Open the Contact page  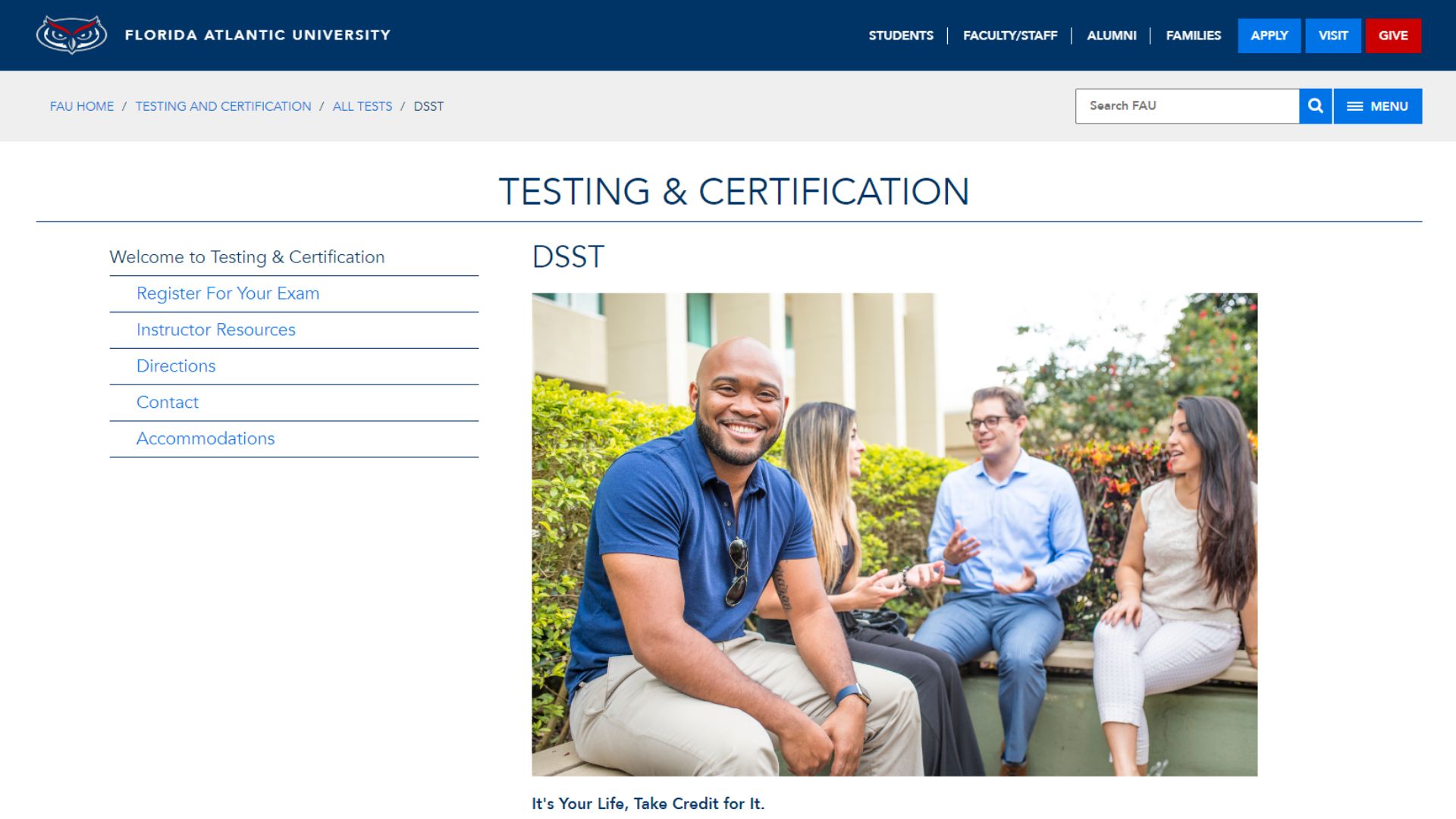click(167, 402)
